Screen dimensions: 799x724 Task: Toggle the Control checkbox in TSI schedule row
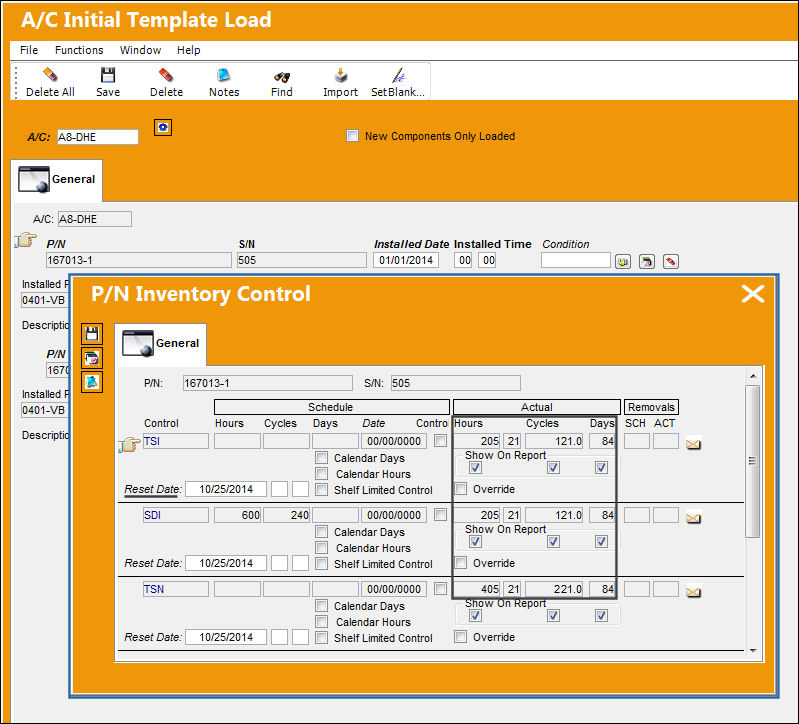click(440, 440)
